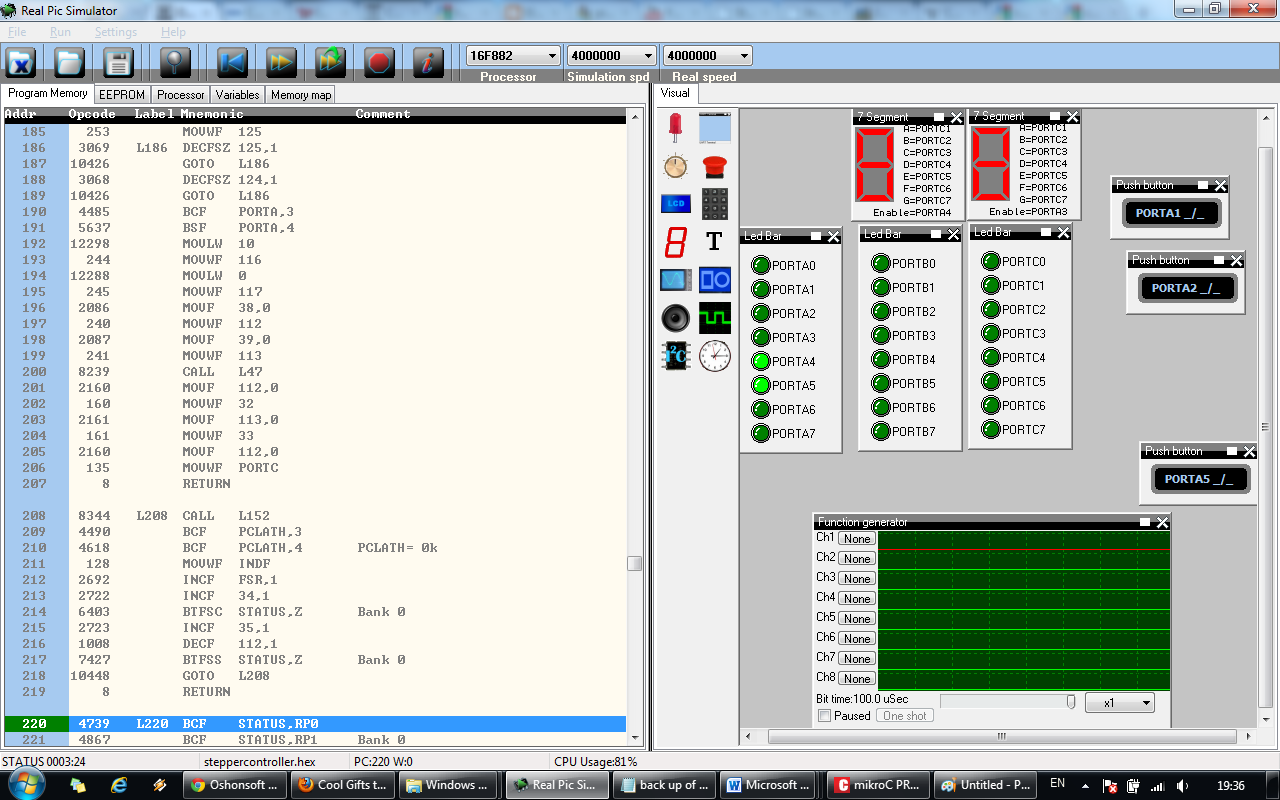
Task: Open Oshonsoft Chrome item in taskbar
Action: (x=236, y=785)
